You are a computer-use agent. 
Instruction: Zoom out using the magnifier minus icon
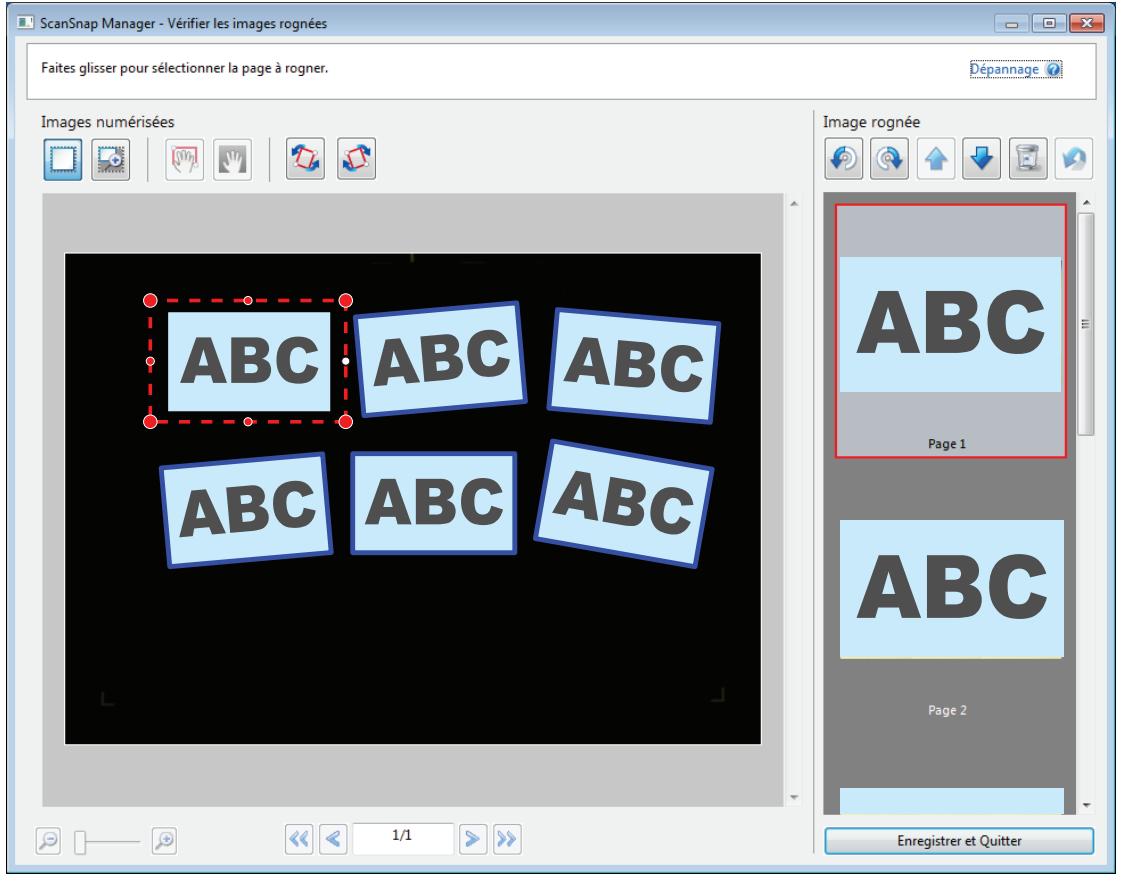click(x=49, y=840)
